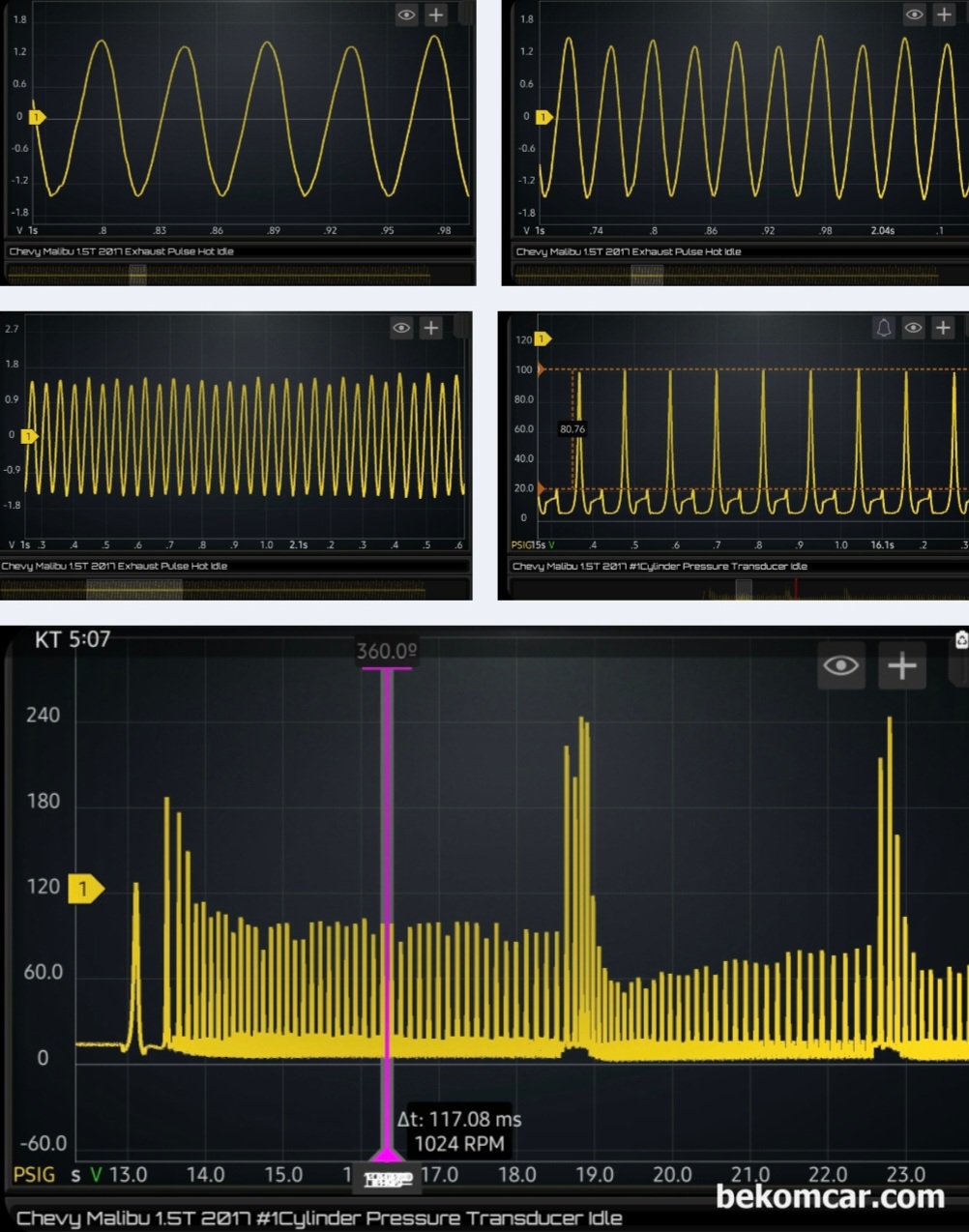Click the channel 1 marker in the bottom graph

point(85,889)
